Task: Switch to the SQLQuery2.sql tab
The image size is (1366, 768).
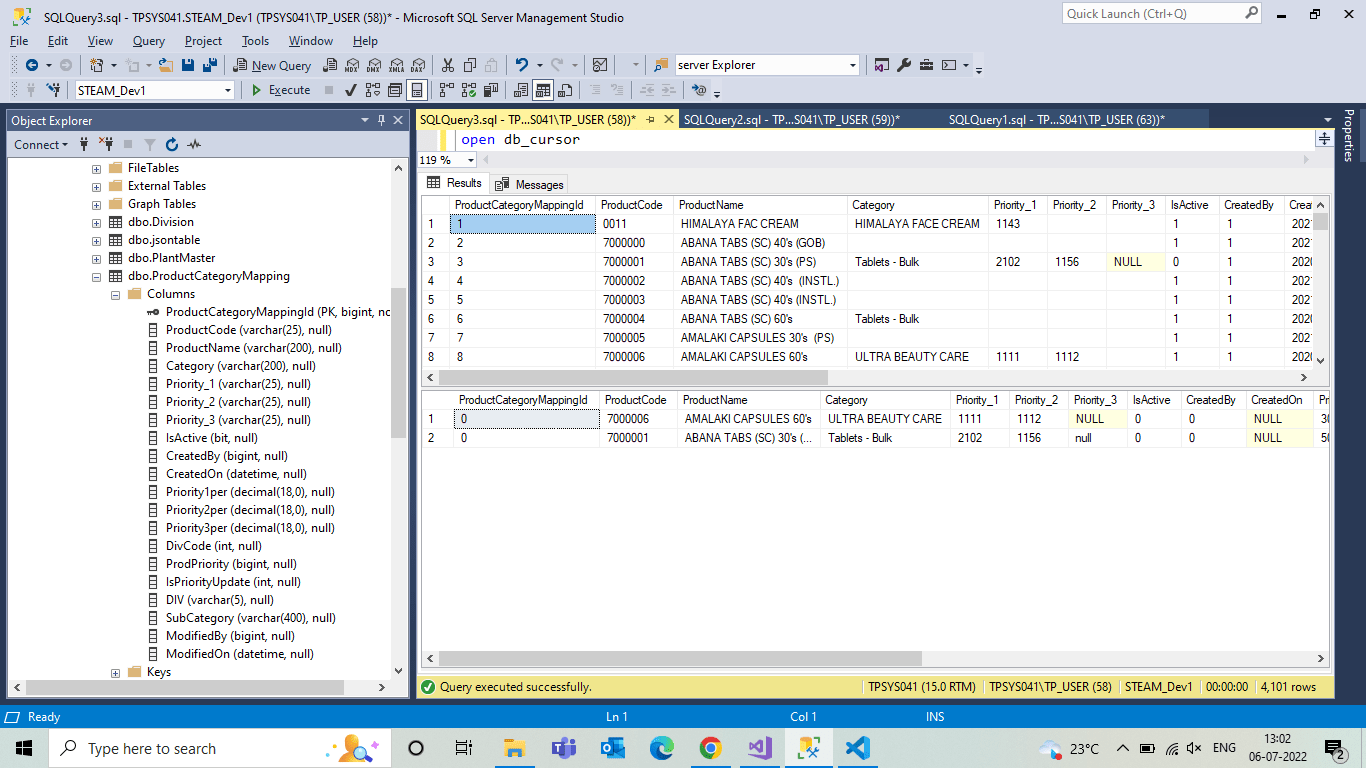Action: tap(792, 119)
